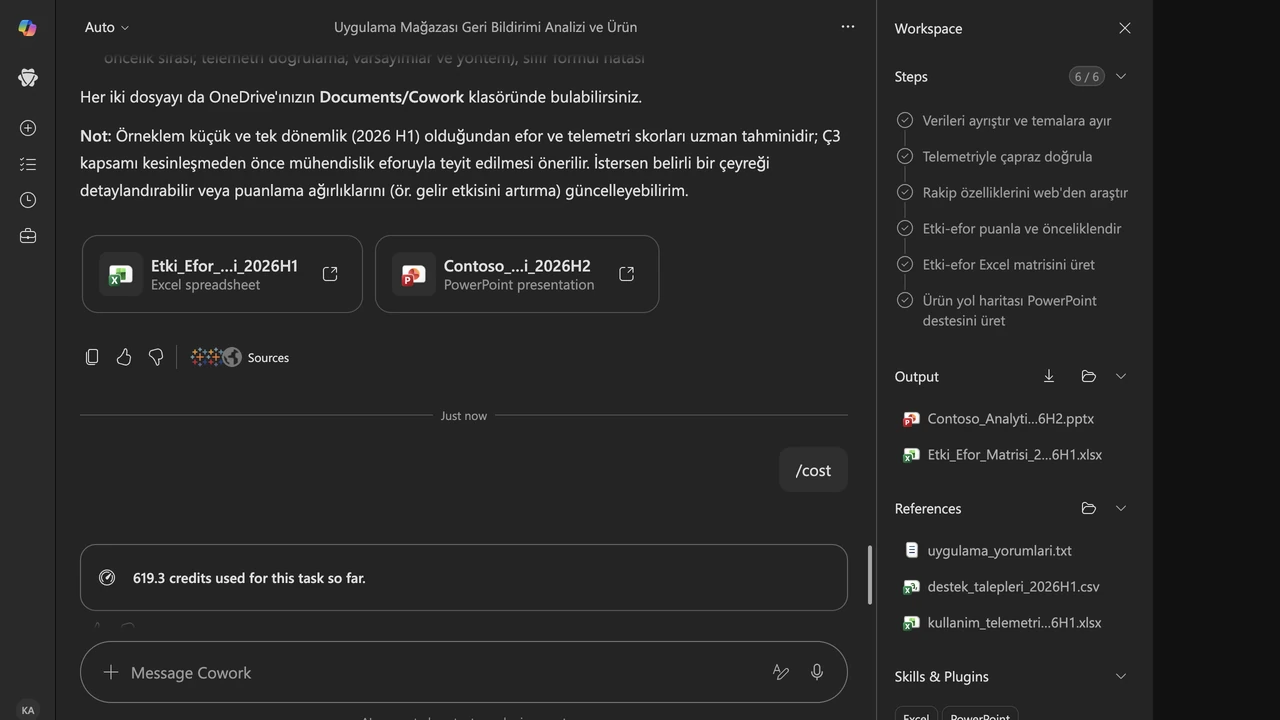Open the References folder icon
1280x720 pixels.
point(1089,508)
